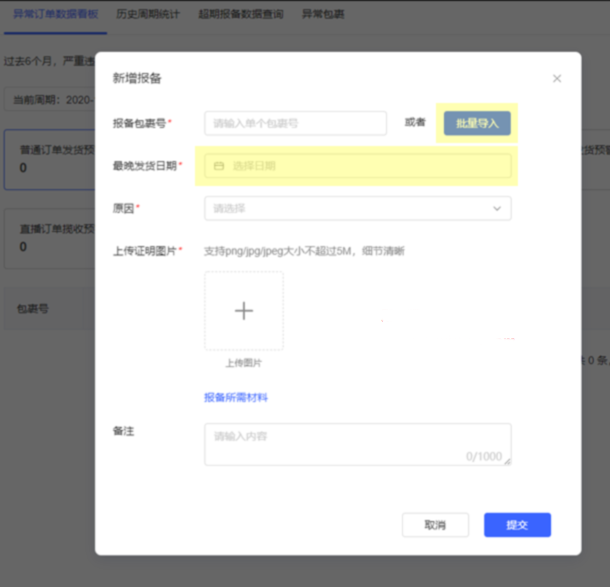Close the 新增报备 dialog with X
Image resolution: width=610 pixels, height=587 pixels.
coord(557,79)
